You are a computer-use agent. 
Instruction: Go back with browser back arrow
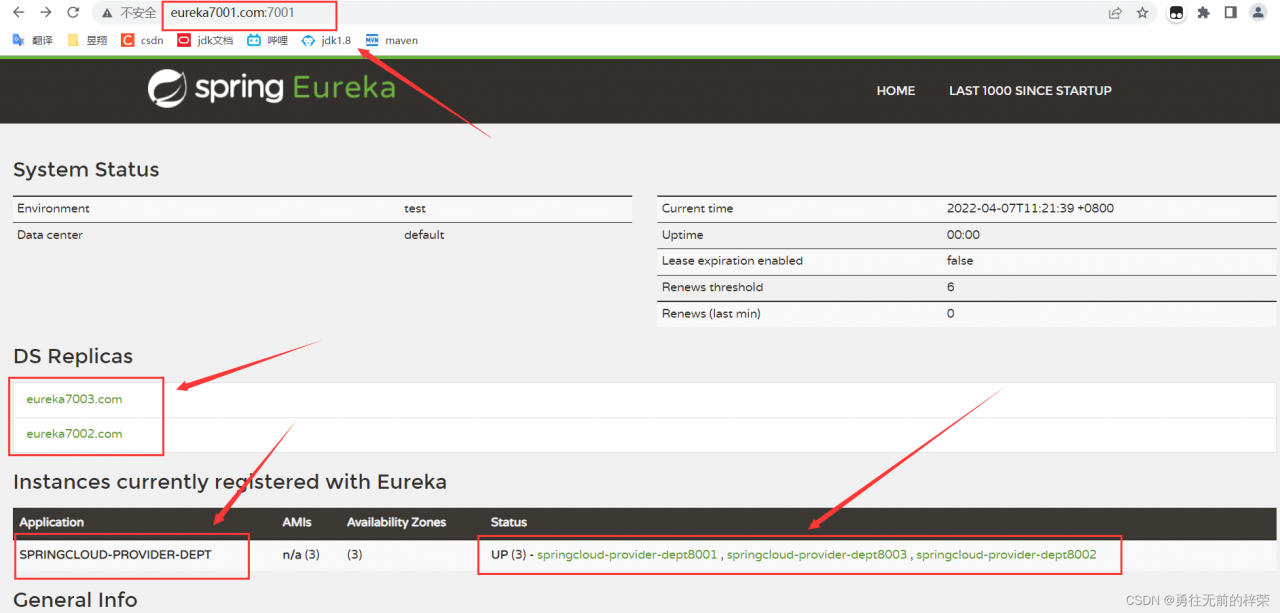[x=18, y=13]
